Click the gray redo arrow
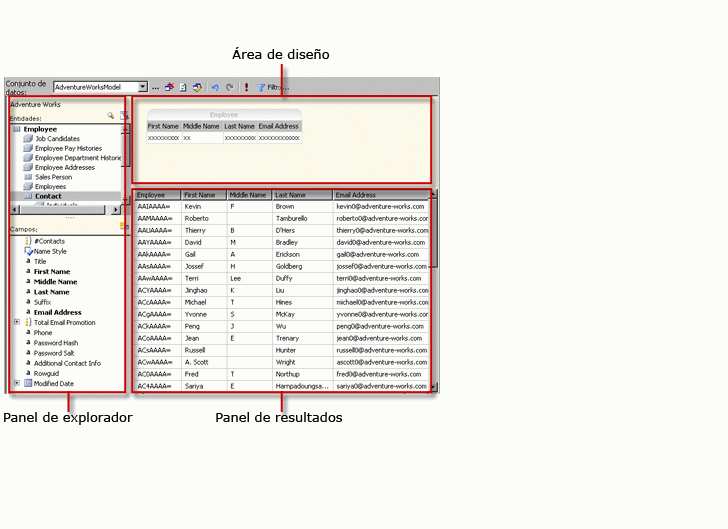Image resolution: width=728 pixels, height=529 pixels. pyautogui.click(x=229, y=87)
